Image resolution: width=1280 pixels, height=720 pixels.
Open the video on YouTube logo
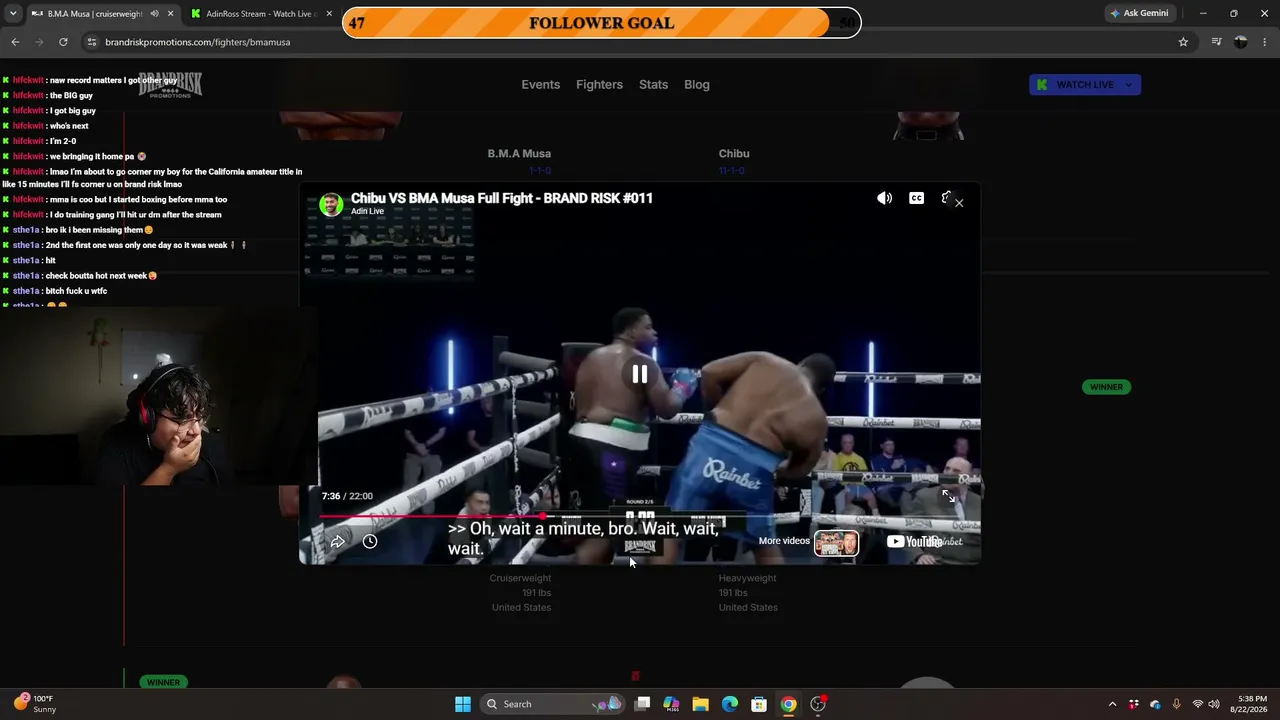(x=914, y=541)
